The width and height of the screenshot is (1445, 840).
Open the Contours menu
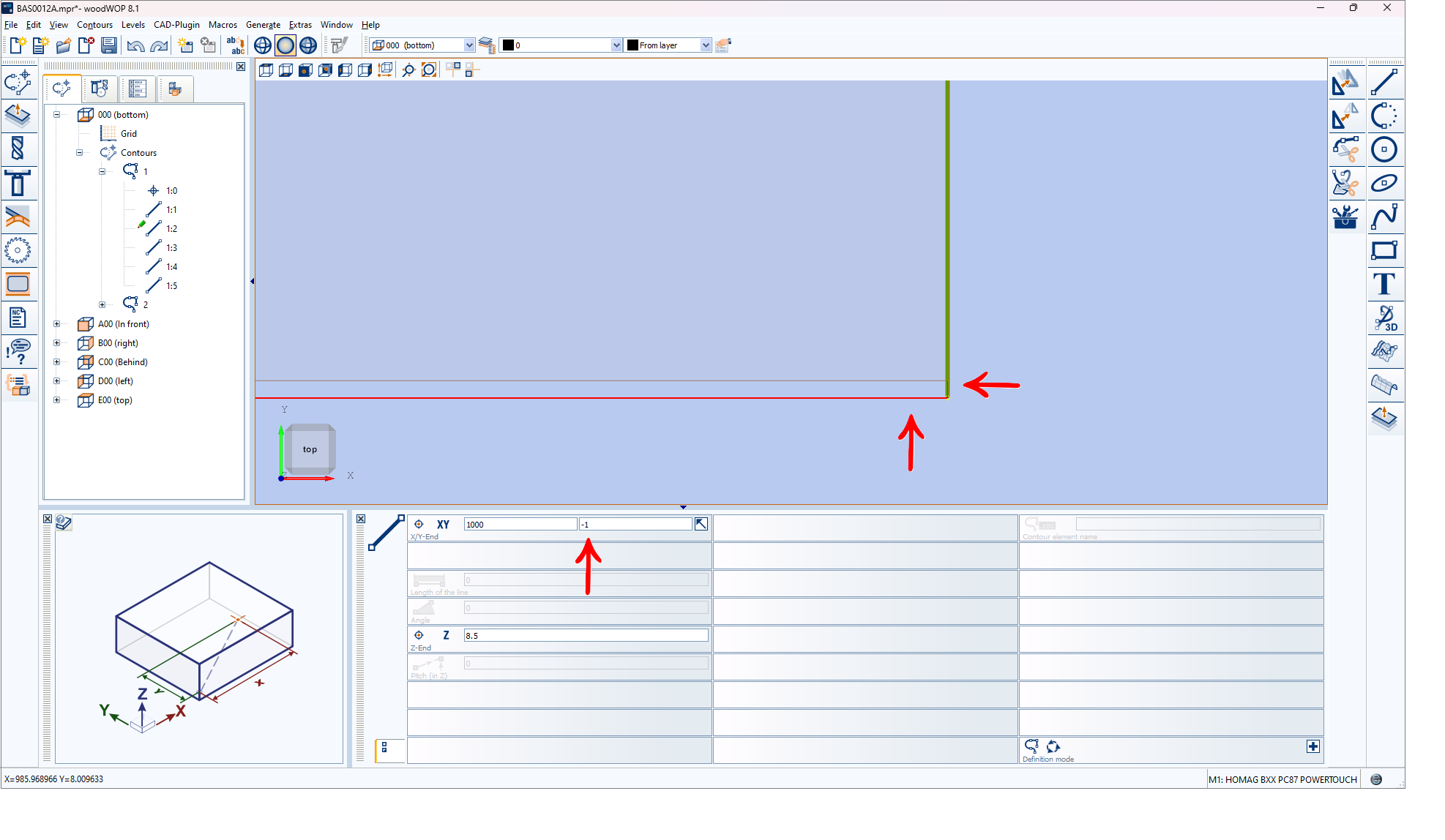(x=94, y=25)
